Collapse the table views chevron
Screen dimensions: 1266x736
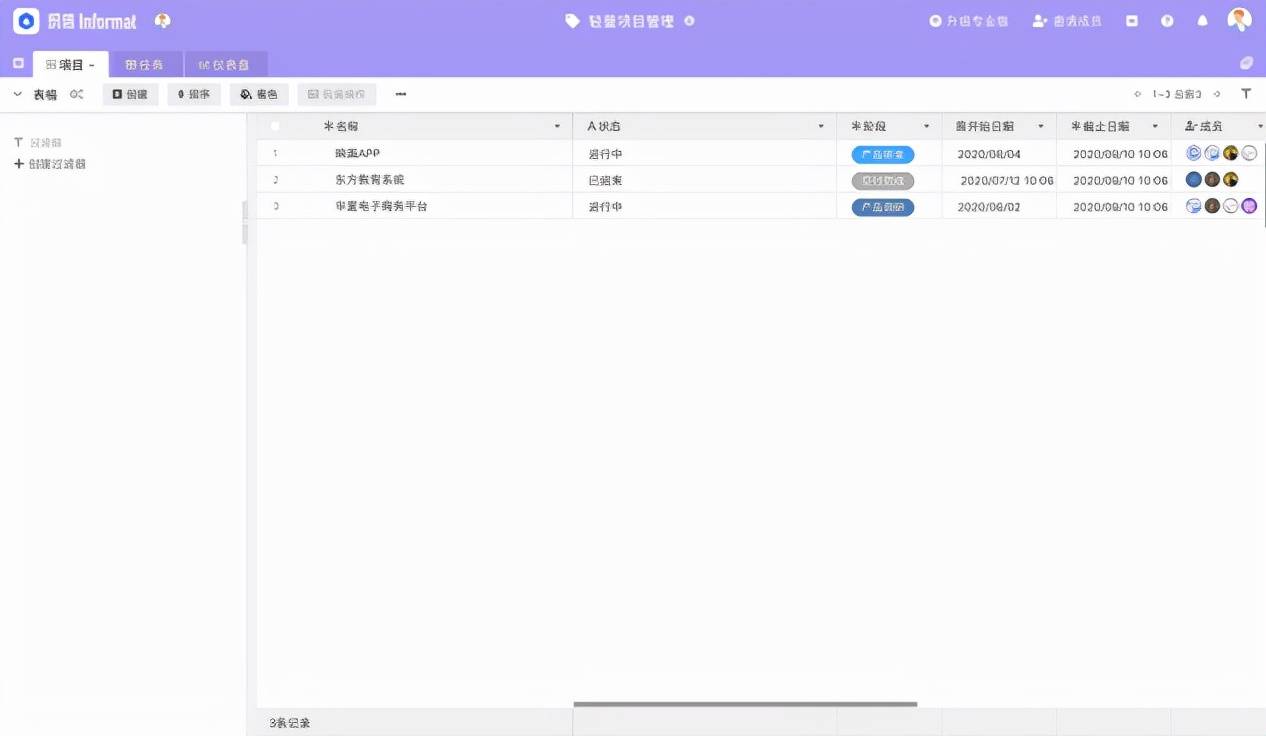(x=17, y=94)
